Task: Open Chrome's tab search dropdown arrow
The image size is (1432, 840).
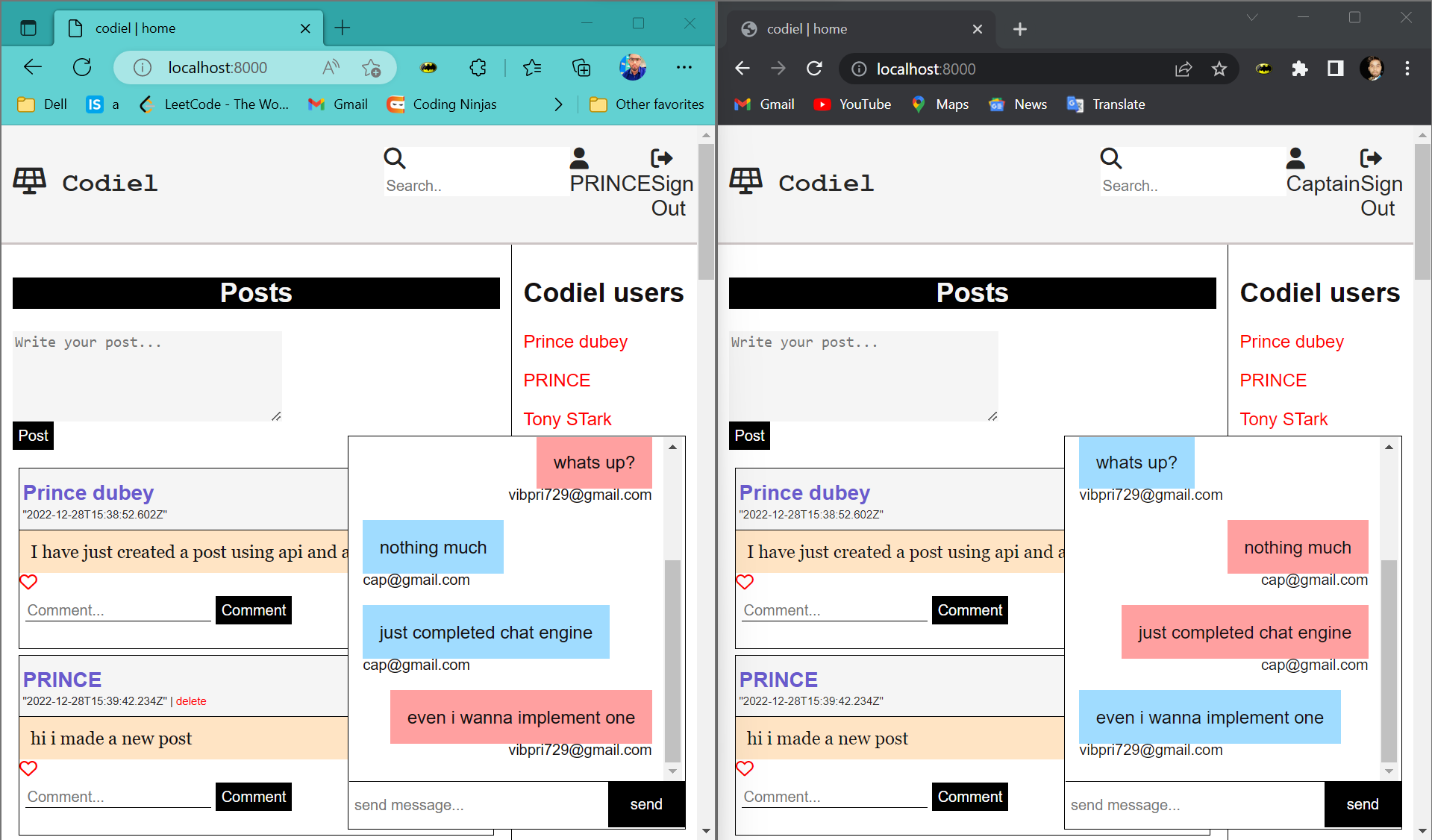Action: point(1251,17)
